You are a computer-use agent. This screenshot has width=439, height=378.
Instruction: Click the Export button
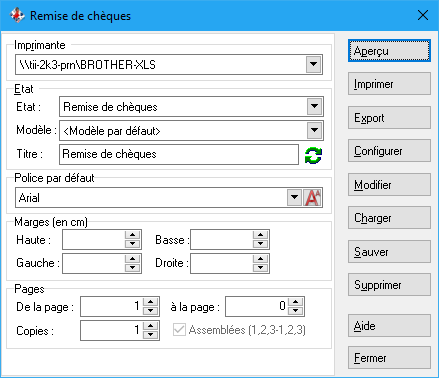[389, 118]
